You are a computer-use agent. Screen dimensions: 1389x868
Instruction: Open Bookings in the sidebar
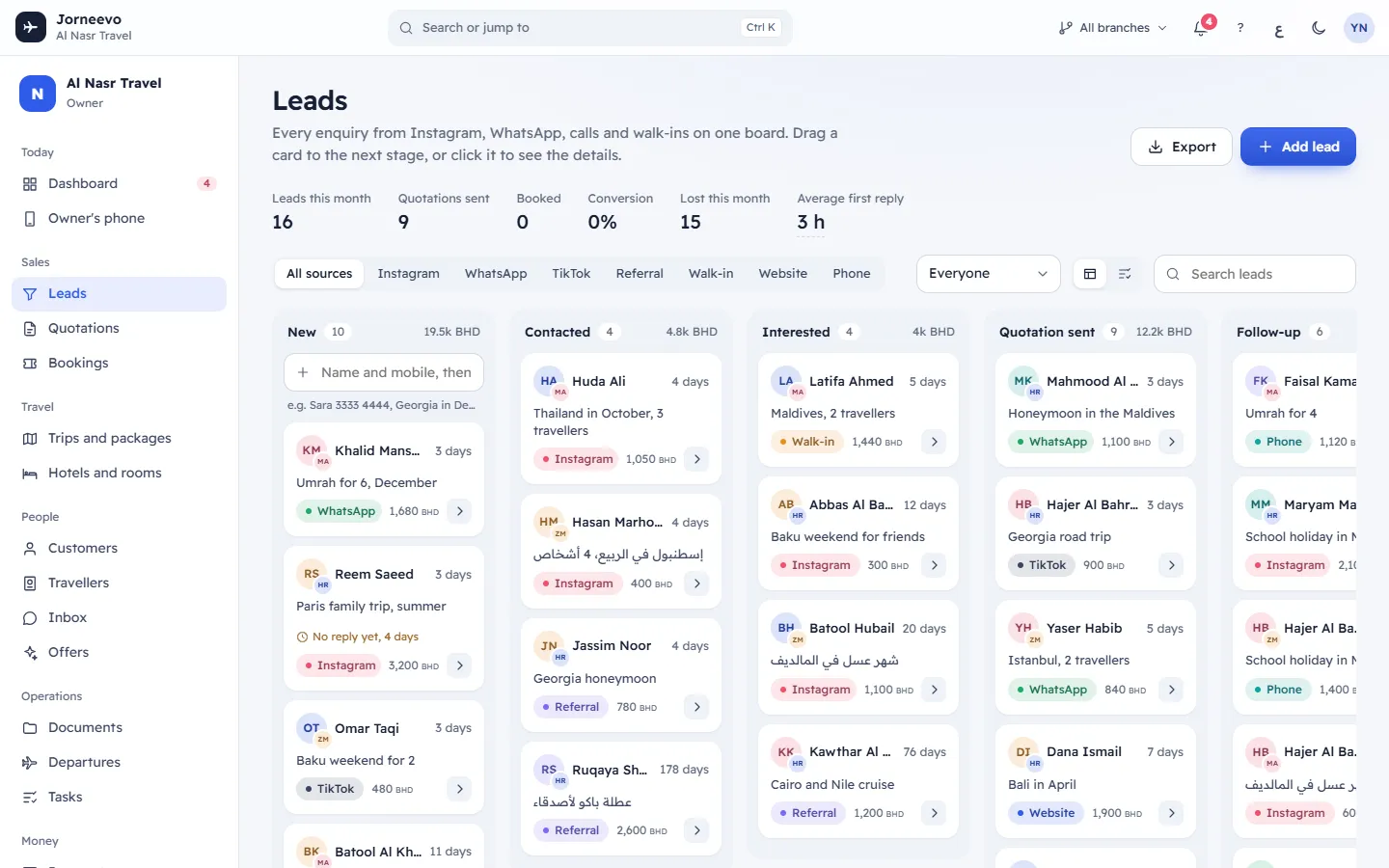tap(119, 363)
